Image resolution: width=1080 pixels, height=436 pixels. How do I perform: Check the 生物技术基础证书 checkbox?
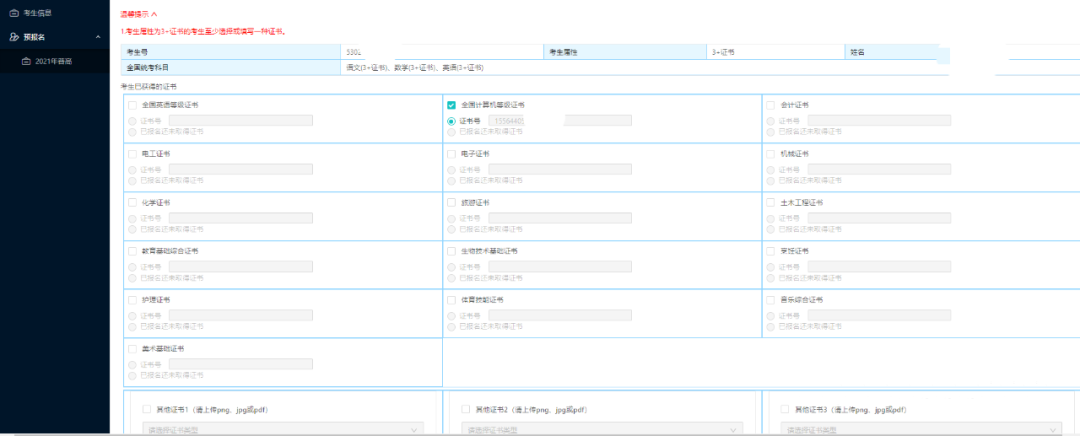pos(451,251)
